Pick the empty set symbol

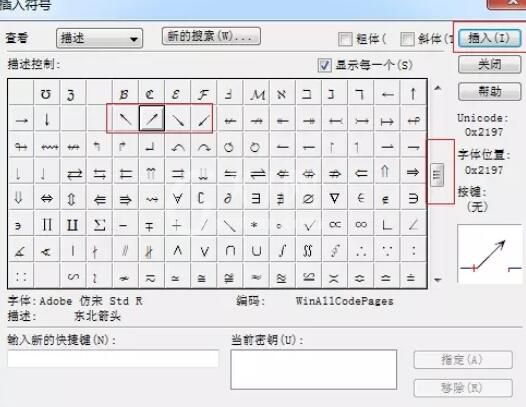coord(309,198)
